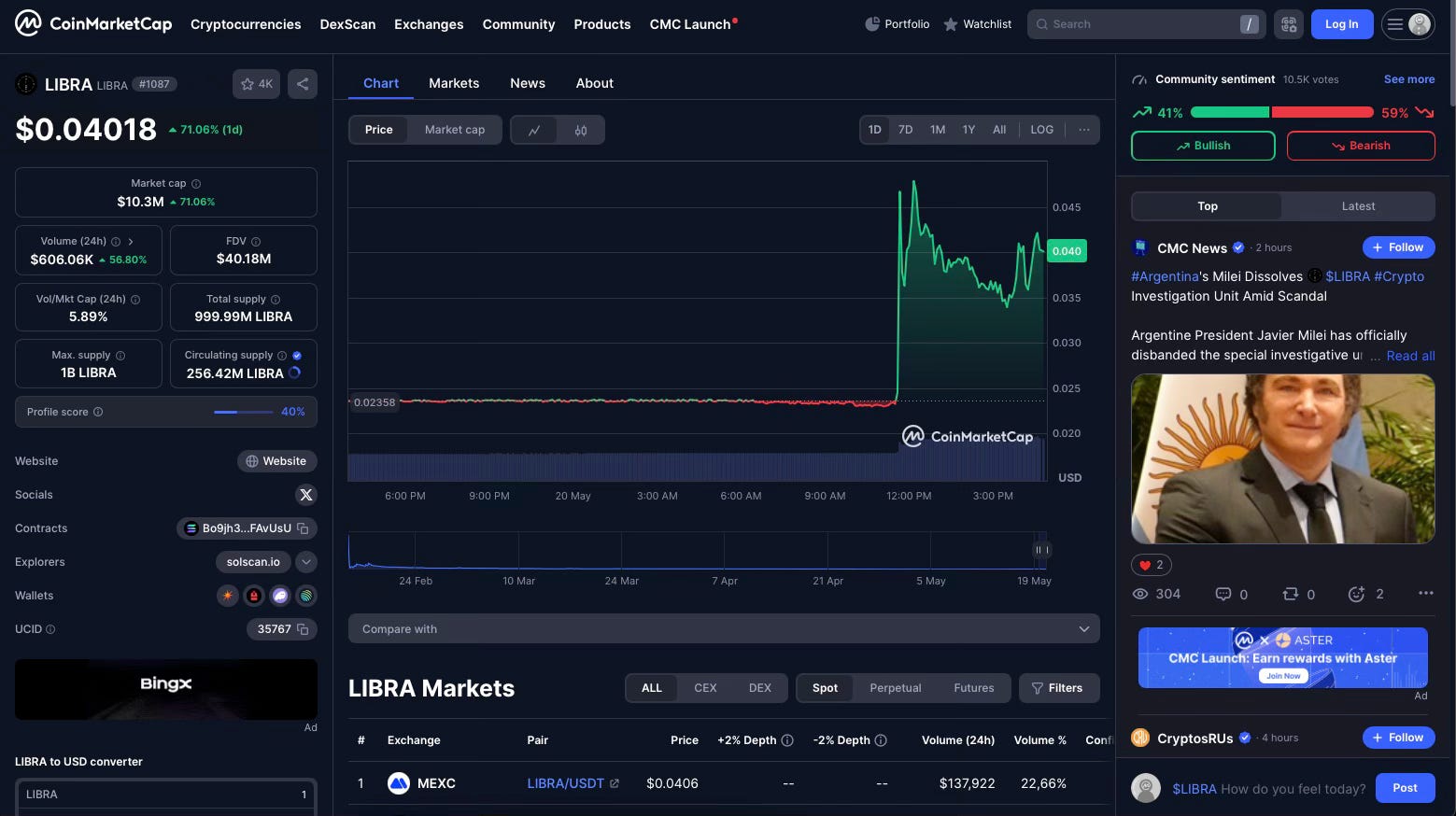Open Volume (24h) details arrow

tap(131, 242)
